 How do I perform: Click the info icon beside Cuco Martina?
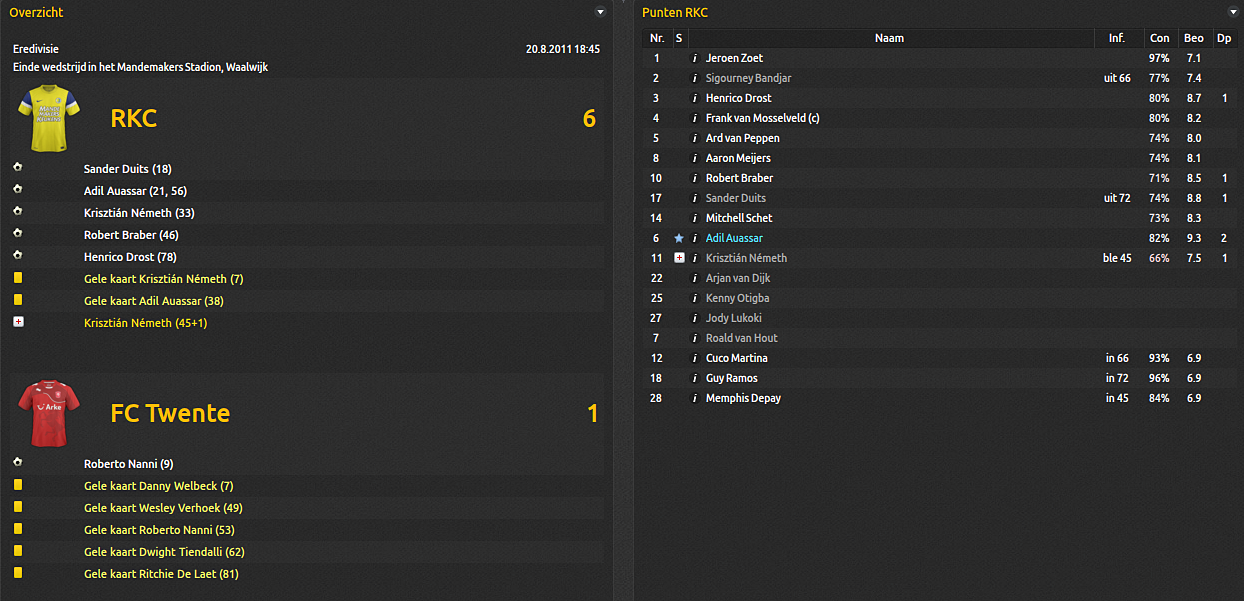pos(695,358)
